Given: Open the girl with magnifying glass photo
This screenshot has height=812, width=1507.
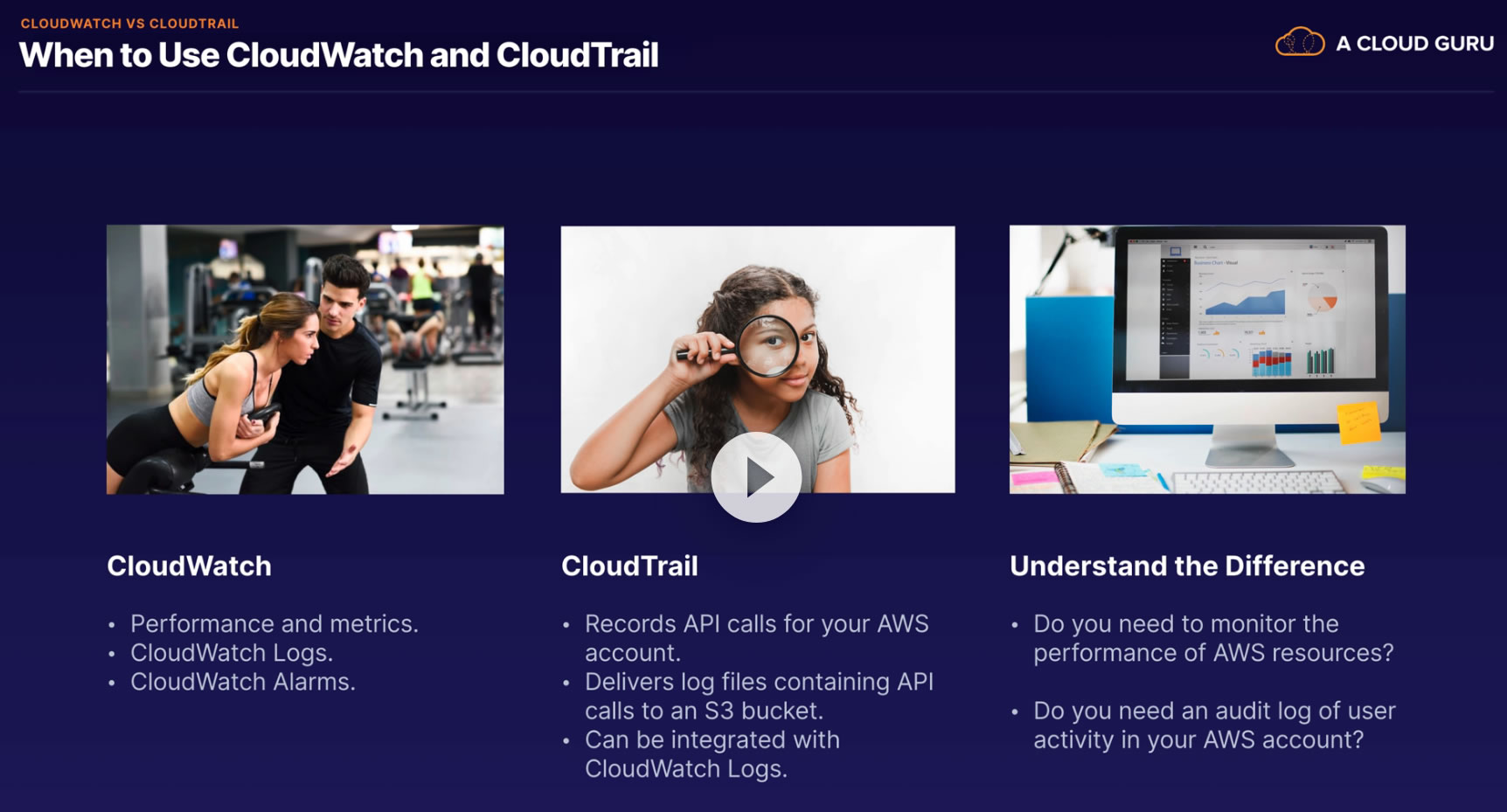Looking at the screenshot, I should (758, 359).
